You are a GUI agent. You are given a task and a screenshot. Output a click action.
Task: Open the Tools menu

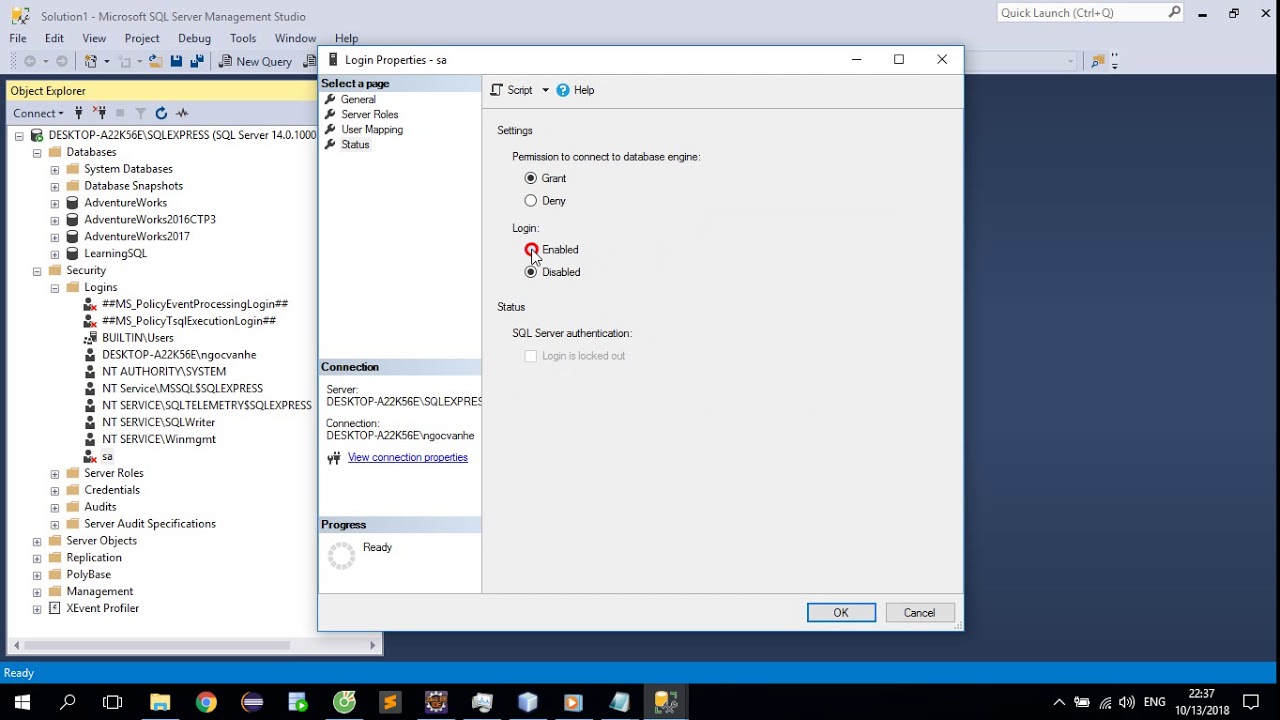click(x=243, y=38)
